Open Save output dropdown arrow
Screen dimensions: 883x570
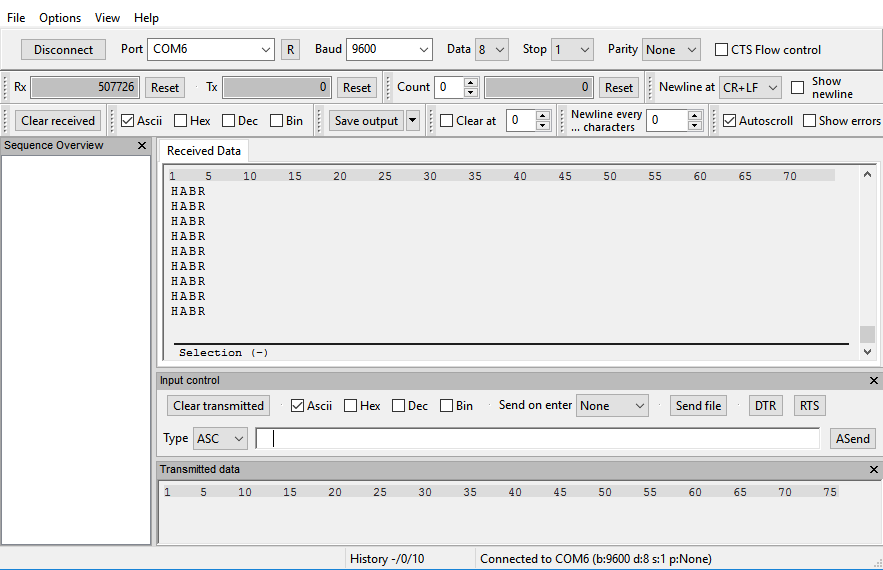coord(413,121)
